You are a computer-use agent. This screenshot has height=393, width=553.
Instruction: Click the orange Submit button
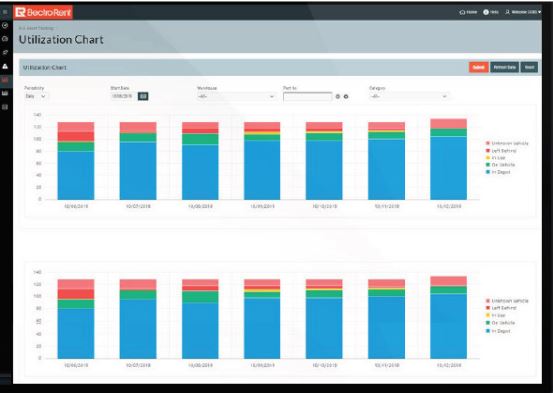pos(479,67)
